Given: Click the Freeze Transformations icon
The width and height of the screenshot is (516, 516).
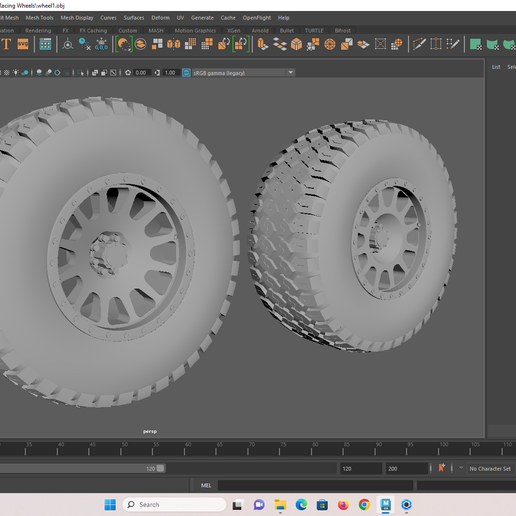Looking at the screenshot, I should point(101,44).
